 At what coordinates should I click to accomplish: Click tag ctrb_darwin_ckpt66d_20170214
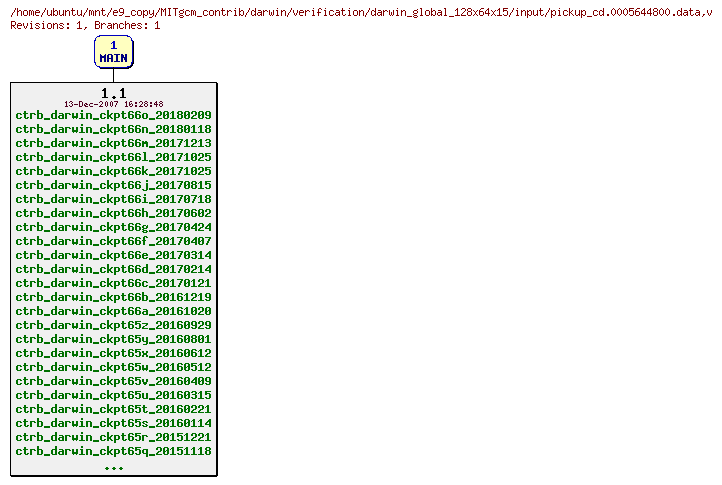click(x=114, y=269)
